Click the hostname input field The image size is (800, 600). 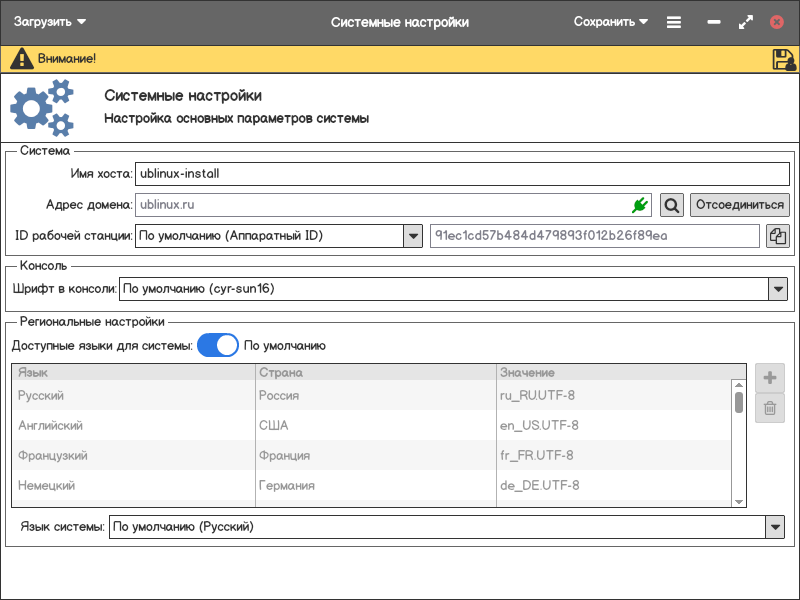pyautogui.click(x=462, y=173)
